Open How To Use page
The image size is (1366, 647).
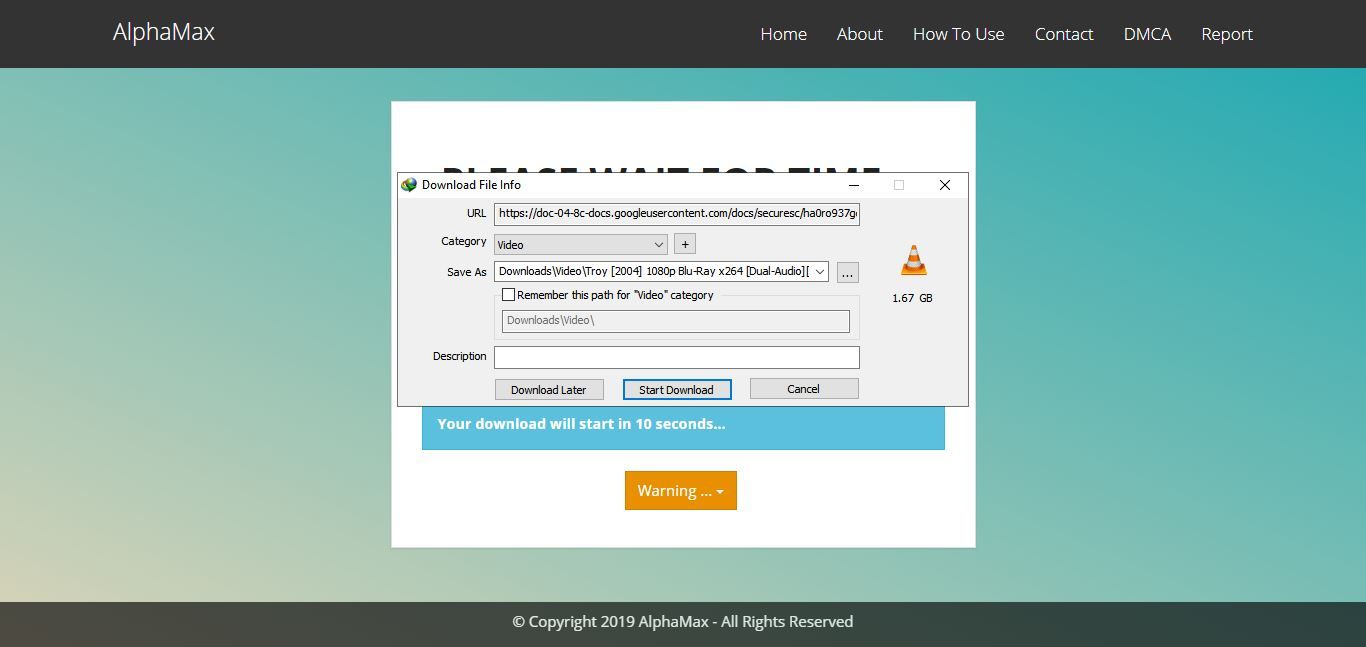coord(958,34)
